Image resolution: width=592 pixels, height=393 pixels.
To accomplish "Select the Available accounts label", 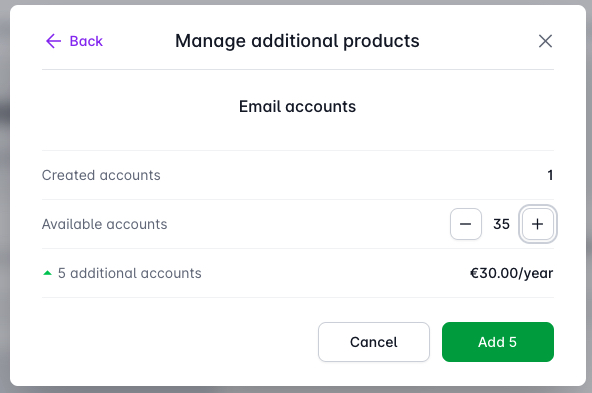I will click(x=104, y=224).
